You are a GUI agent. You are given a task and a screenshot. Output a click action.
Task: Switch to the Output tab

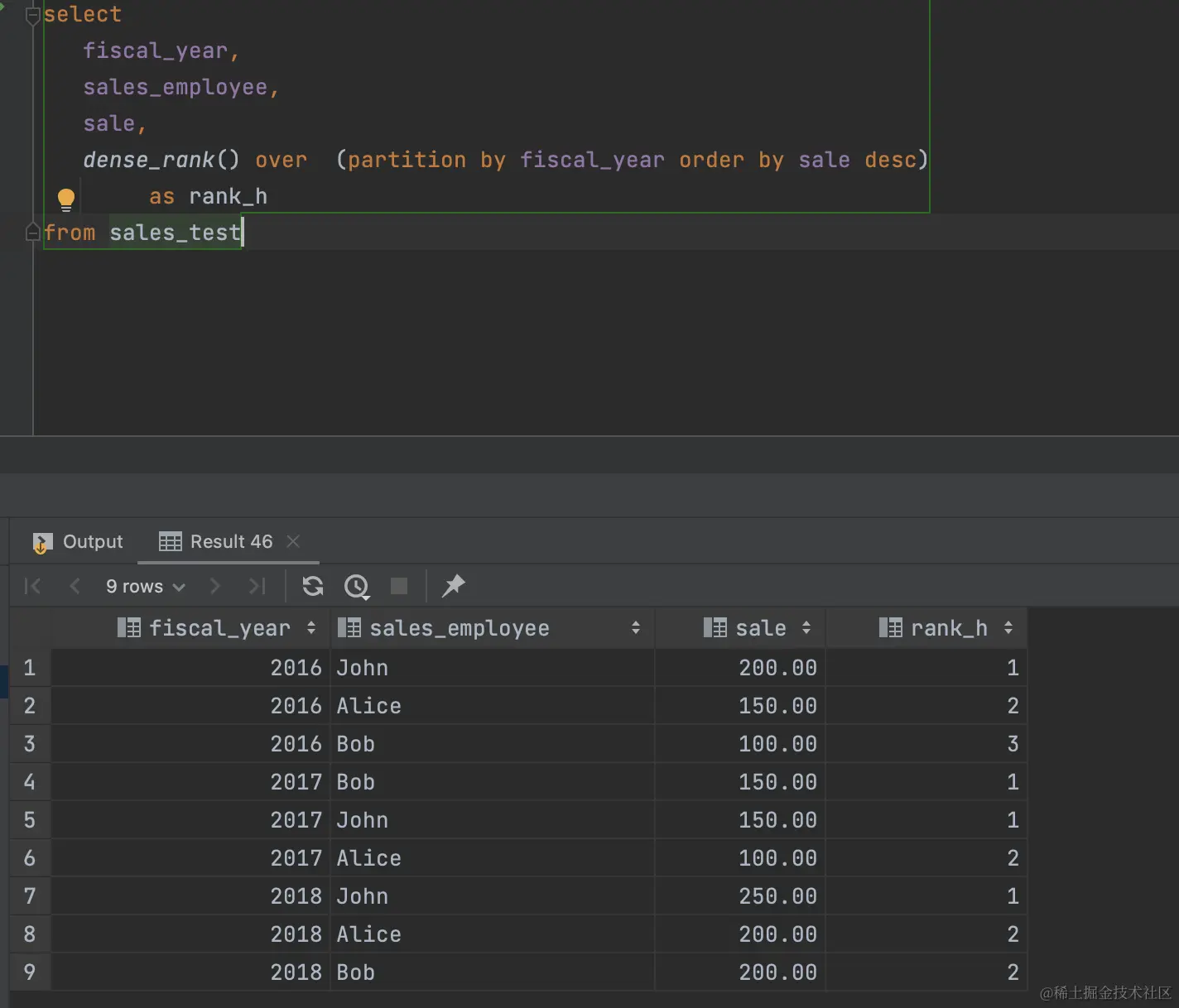tap(78, 542)
